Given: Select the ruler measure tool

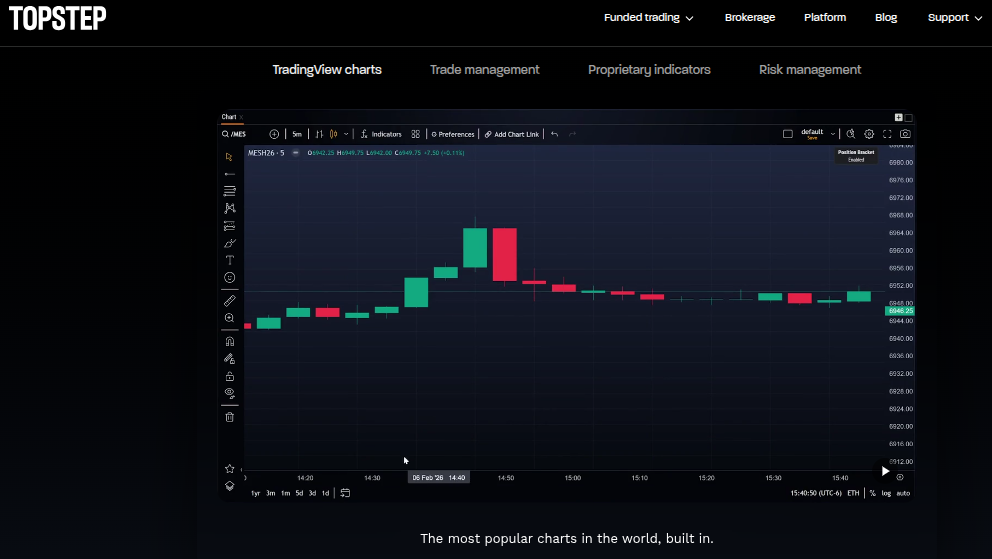Looking at the screenshot, I should coord(230,300).
